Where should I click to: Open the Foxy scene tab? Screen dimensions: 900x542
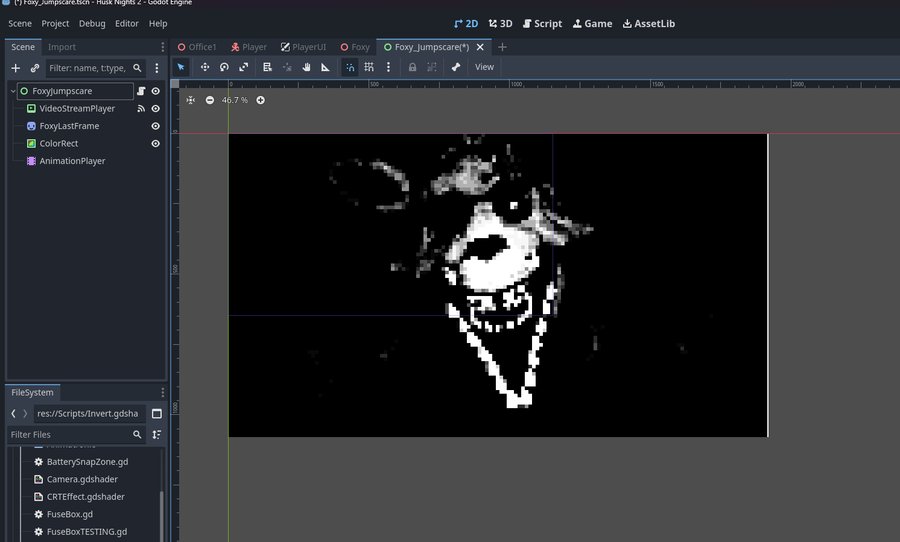(355, 47)
